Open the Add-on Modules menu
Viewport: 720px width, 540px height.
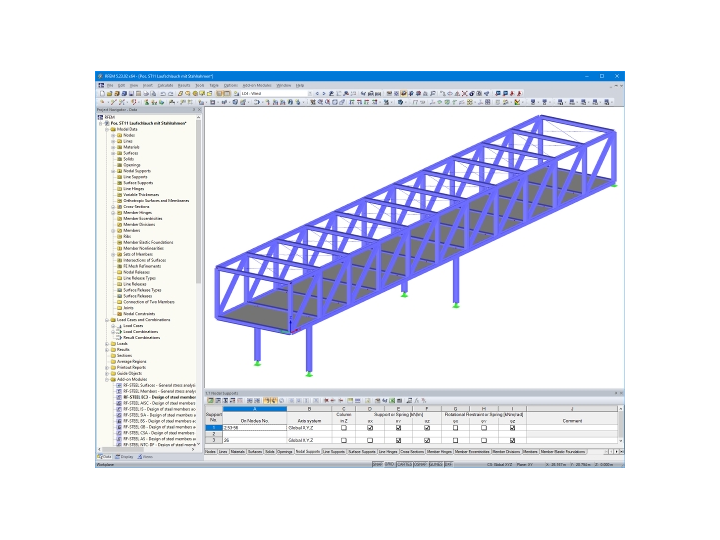coord(257,85)
